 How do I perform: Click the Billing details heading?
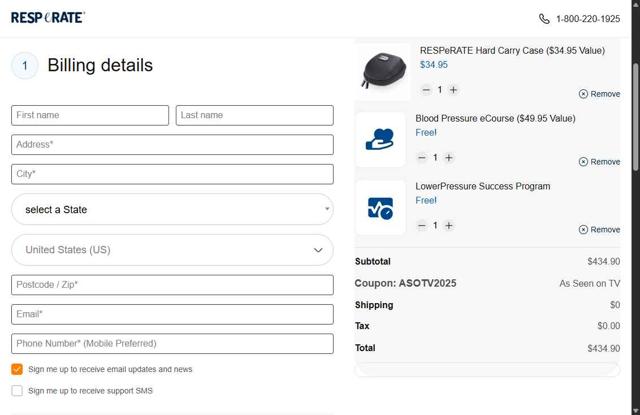(100, 65)
